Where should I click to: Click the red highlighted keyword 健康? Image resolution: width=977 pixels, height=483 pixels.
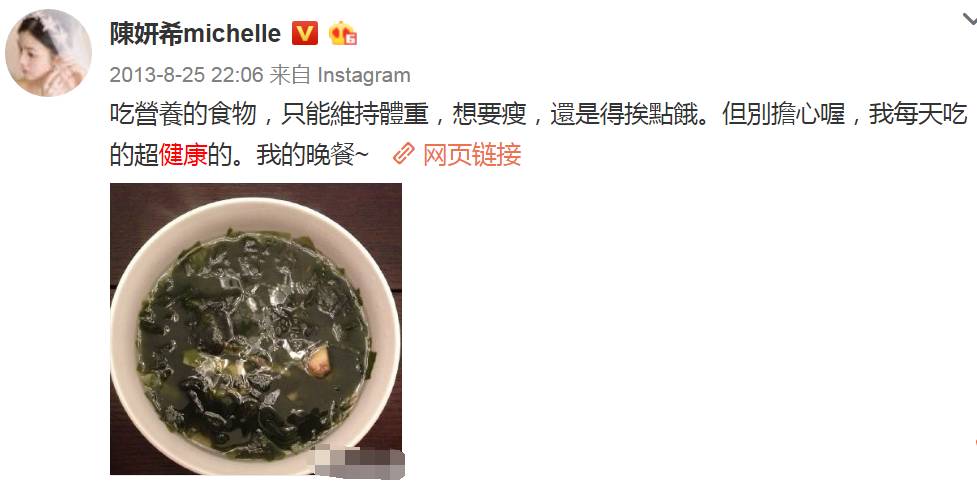[x=183, y=155]
